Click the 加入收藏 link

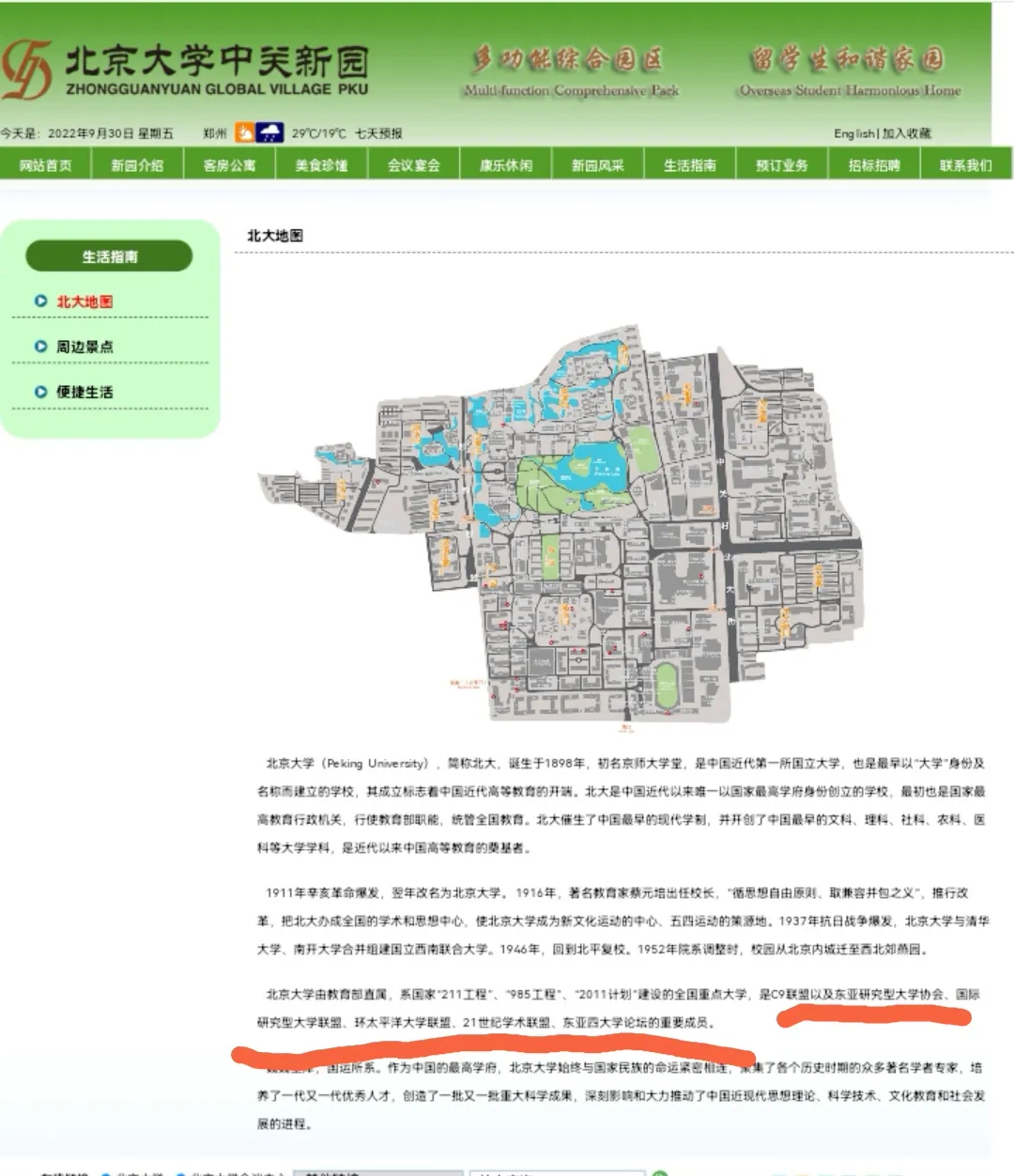click(906, 133)
